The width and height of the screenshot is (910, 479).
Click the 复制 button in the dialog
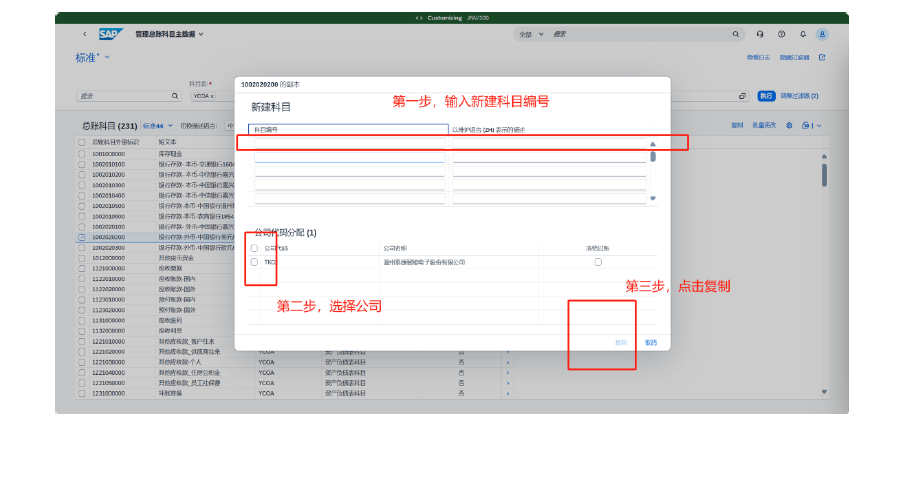(x=621, y=342)
